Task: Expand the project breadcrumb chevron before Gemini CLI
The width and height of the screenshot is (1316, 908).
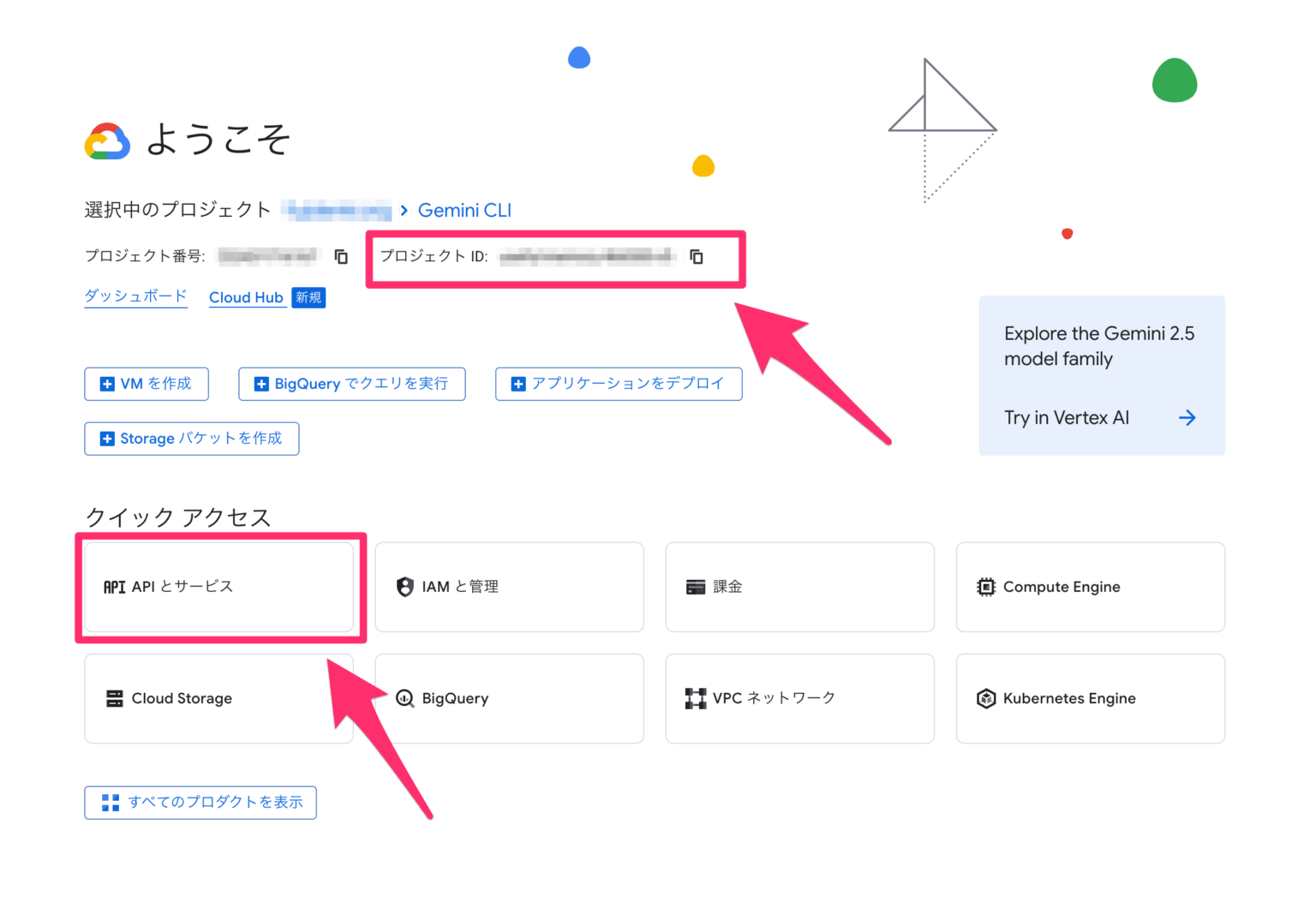Action: 403,210
